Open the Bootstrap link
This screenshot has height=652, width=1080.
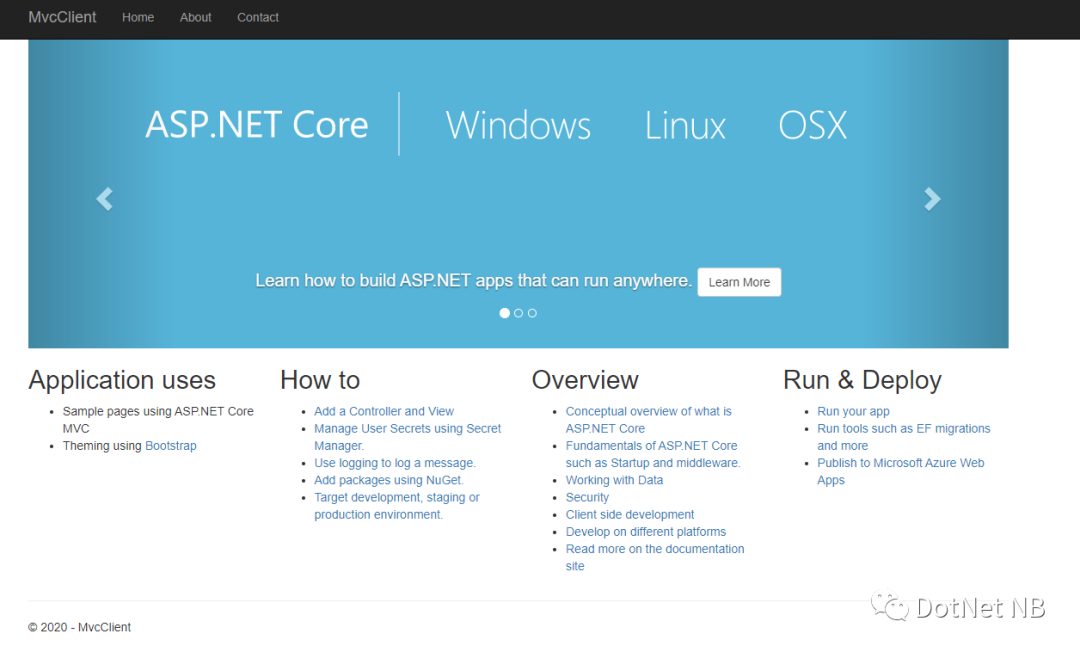point(171,445)
